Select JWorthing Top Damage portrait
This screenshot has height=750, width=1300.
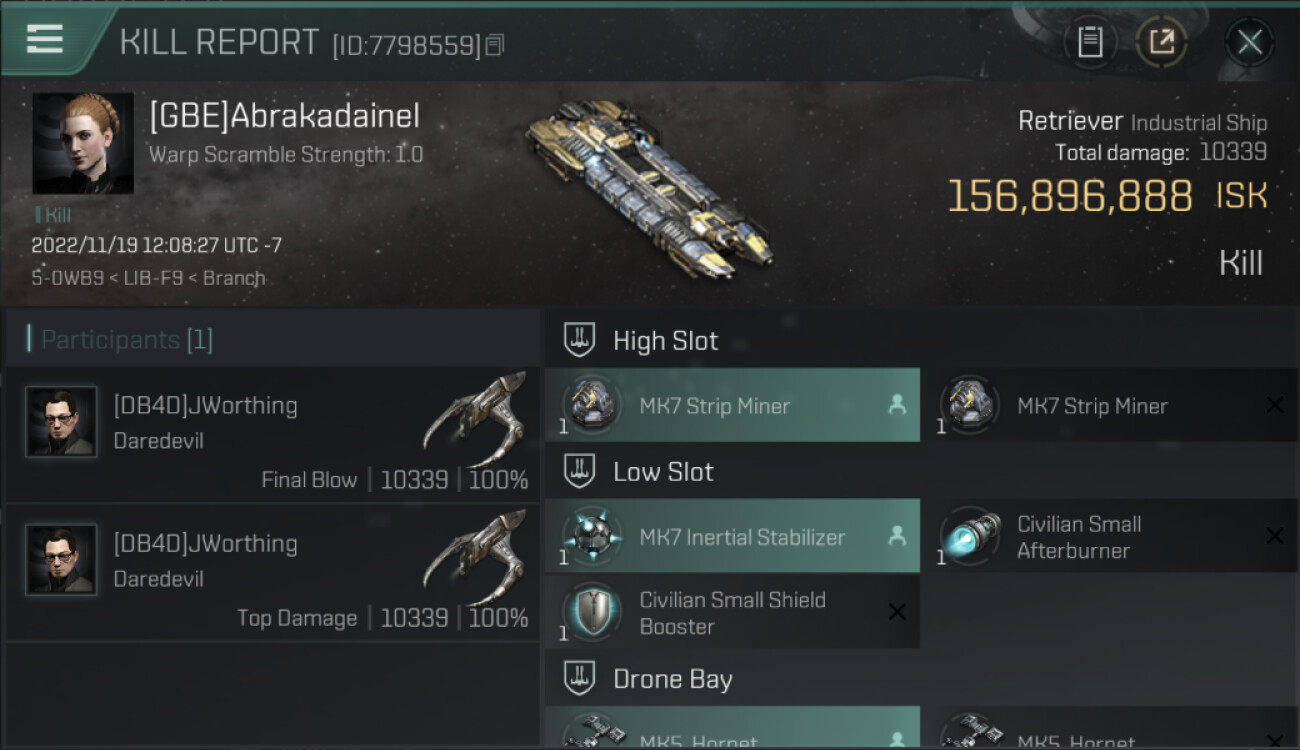click(x=61, y=560)
